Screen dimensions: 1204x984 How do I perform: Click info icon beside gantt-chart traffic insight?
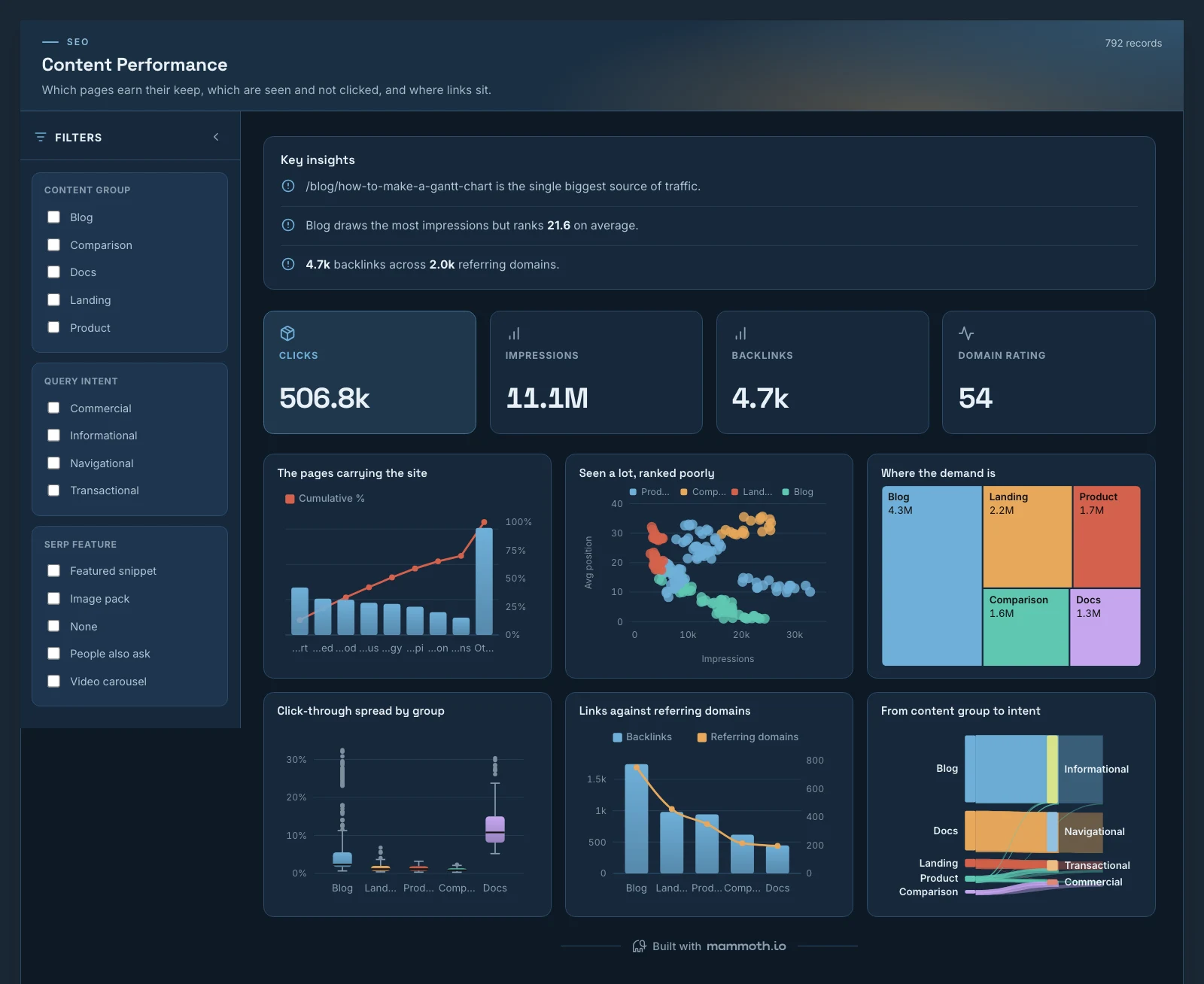(x=288, y=186)
